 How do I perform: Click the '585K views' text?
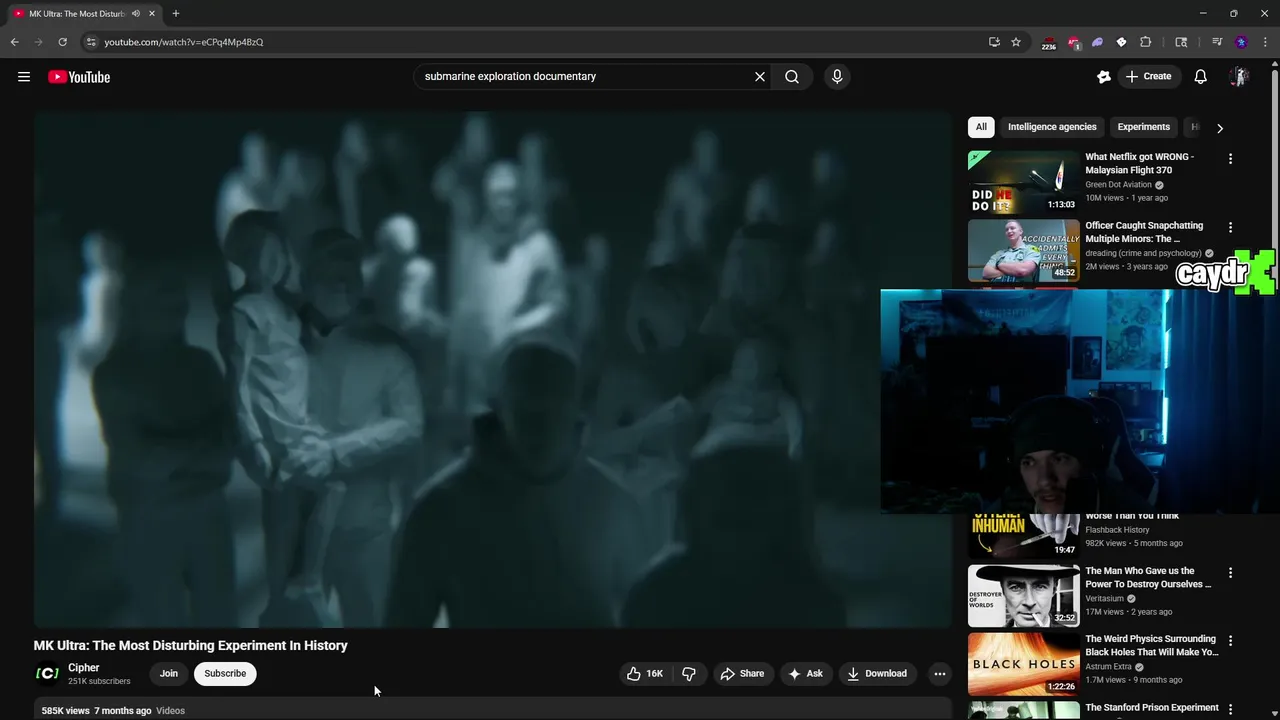pyautogui.click(x=65, y=711)
